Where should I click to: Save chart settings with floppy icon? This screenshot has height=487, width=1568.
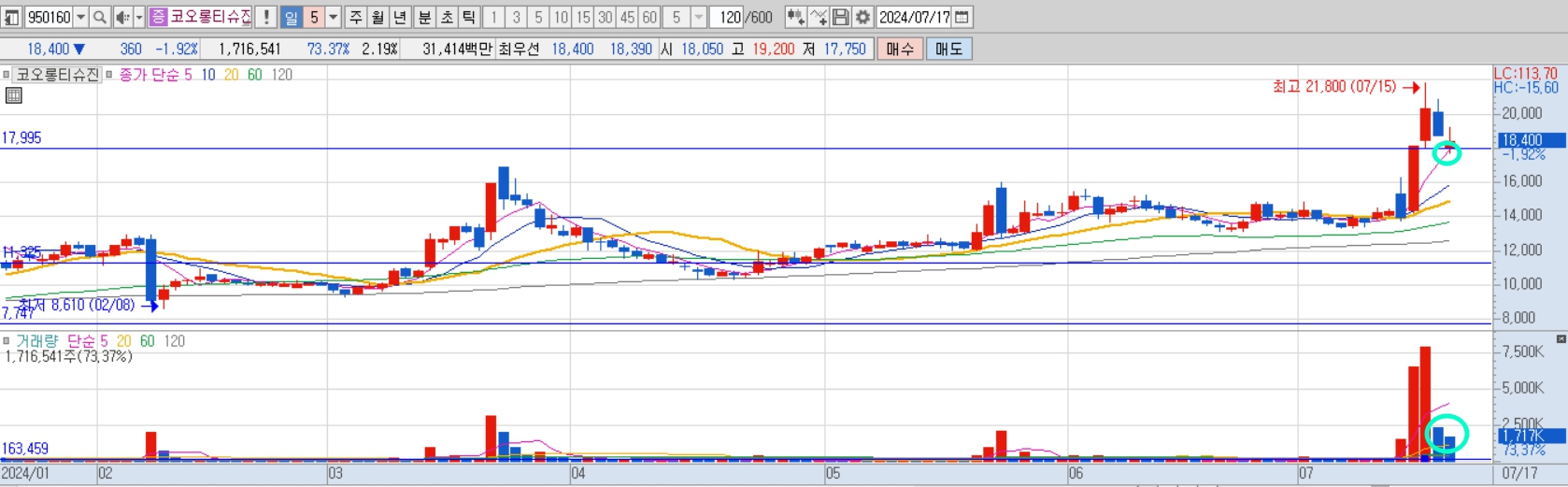(840, 17)
